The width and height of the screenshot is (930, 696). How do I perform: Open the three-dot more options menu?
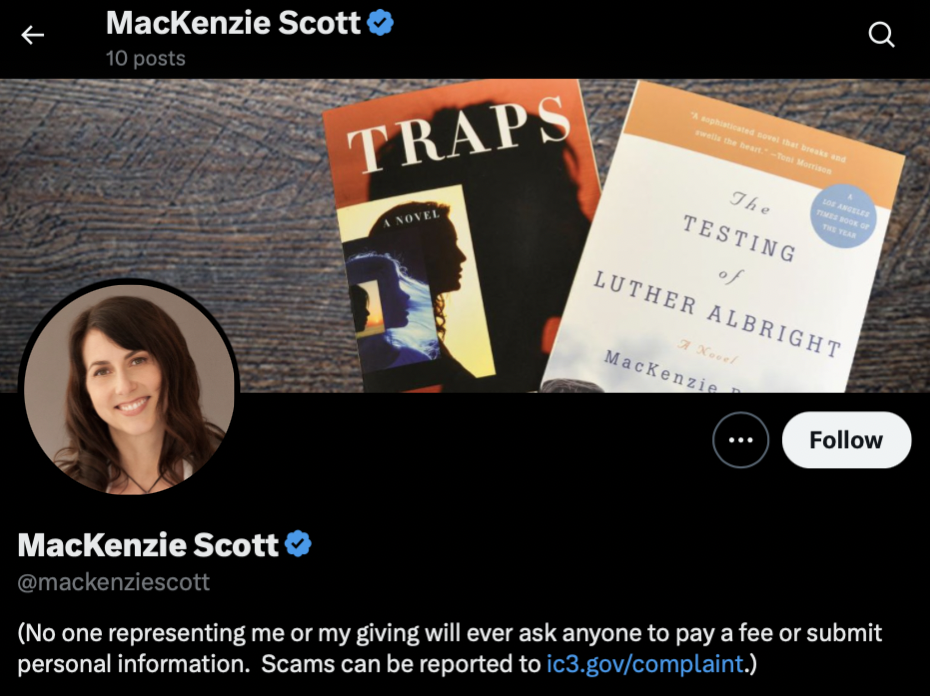(x=740, y=440)
